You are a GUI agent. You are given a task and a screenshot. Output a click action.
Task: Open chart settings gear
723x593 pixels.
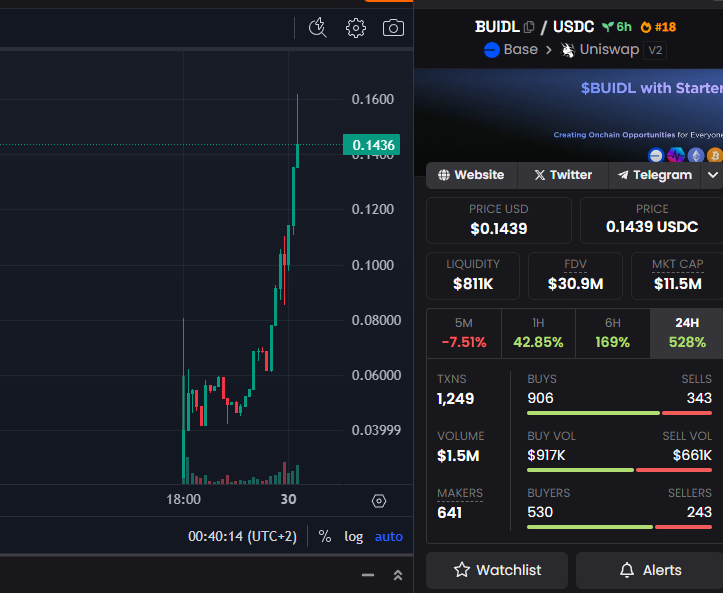coord(356,28)
